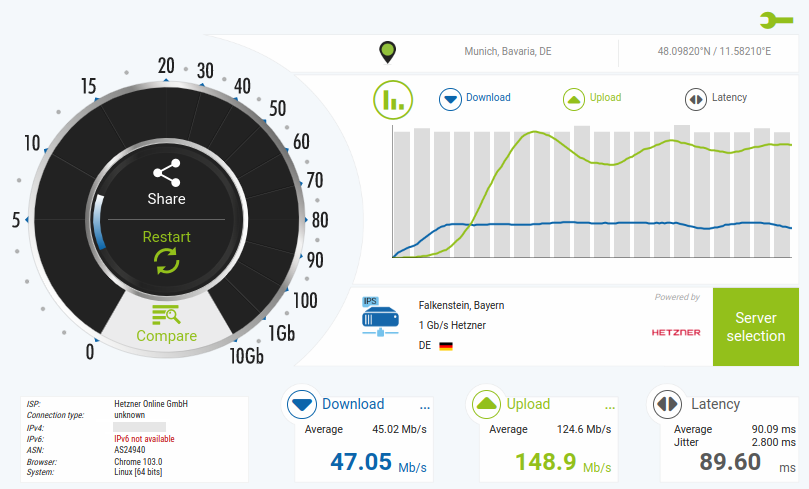Expand Download panel via three dots
This screenshot has width=809, height=489.
(424, 406)
